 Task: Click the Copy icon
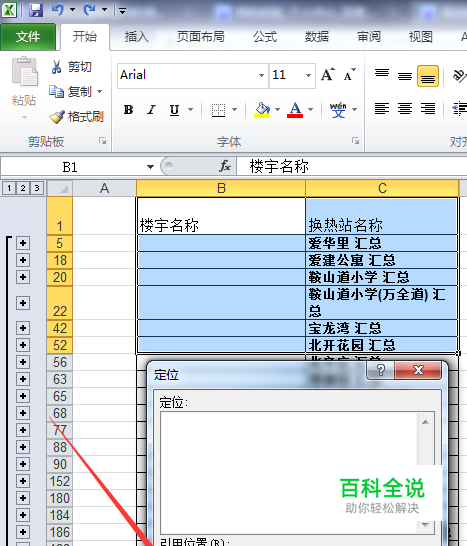click(x=56, y=91)
